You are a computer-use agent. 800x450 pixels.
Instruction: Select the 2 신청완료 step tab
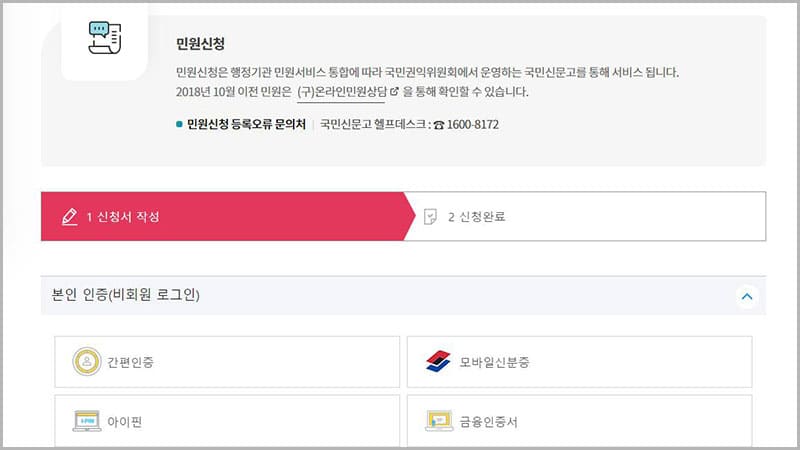pos(590,216)
